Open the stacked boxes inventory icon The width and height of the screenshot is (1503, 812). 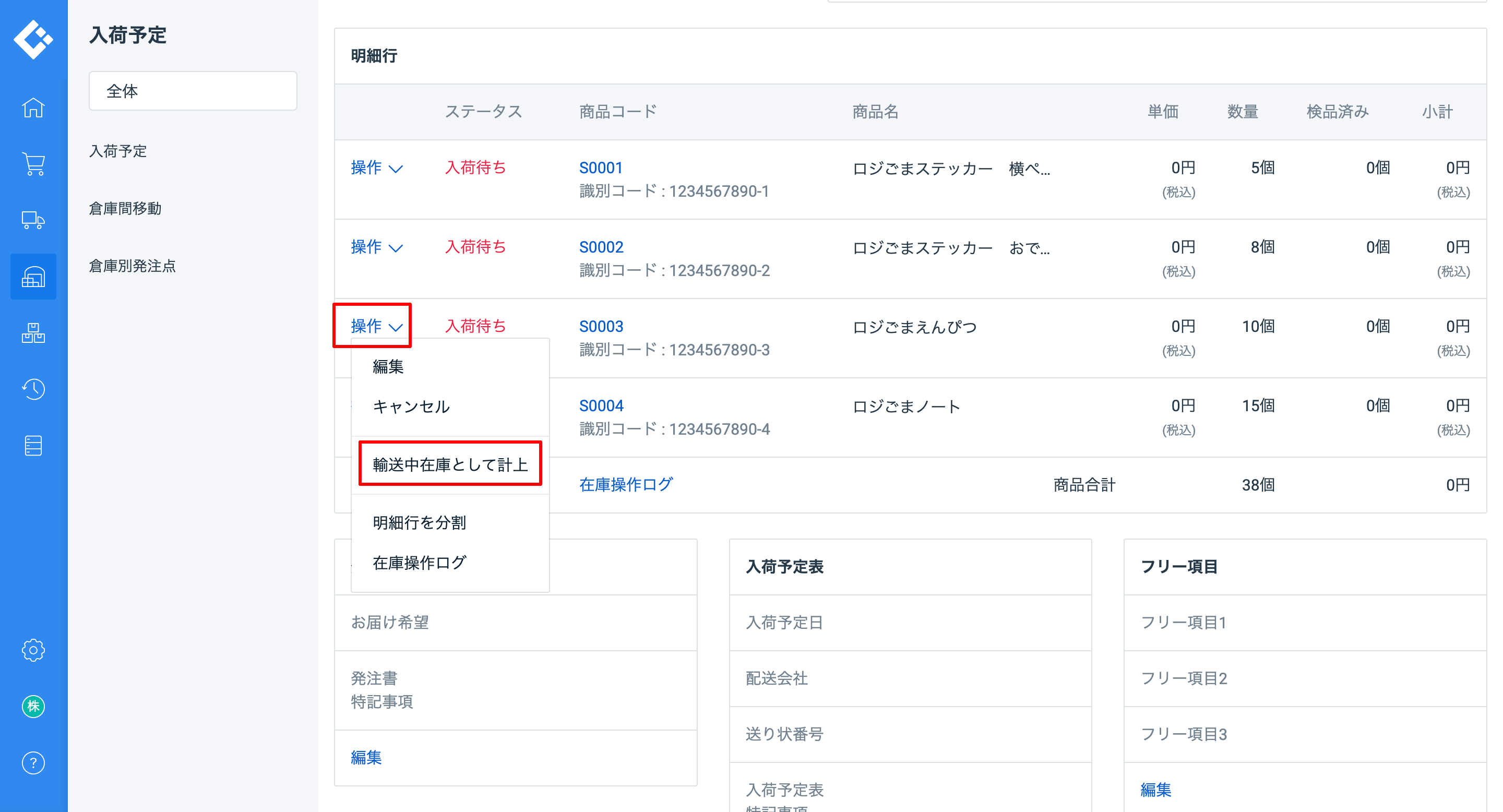coord(33,332)
